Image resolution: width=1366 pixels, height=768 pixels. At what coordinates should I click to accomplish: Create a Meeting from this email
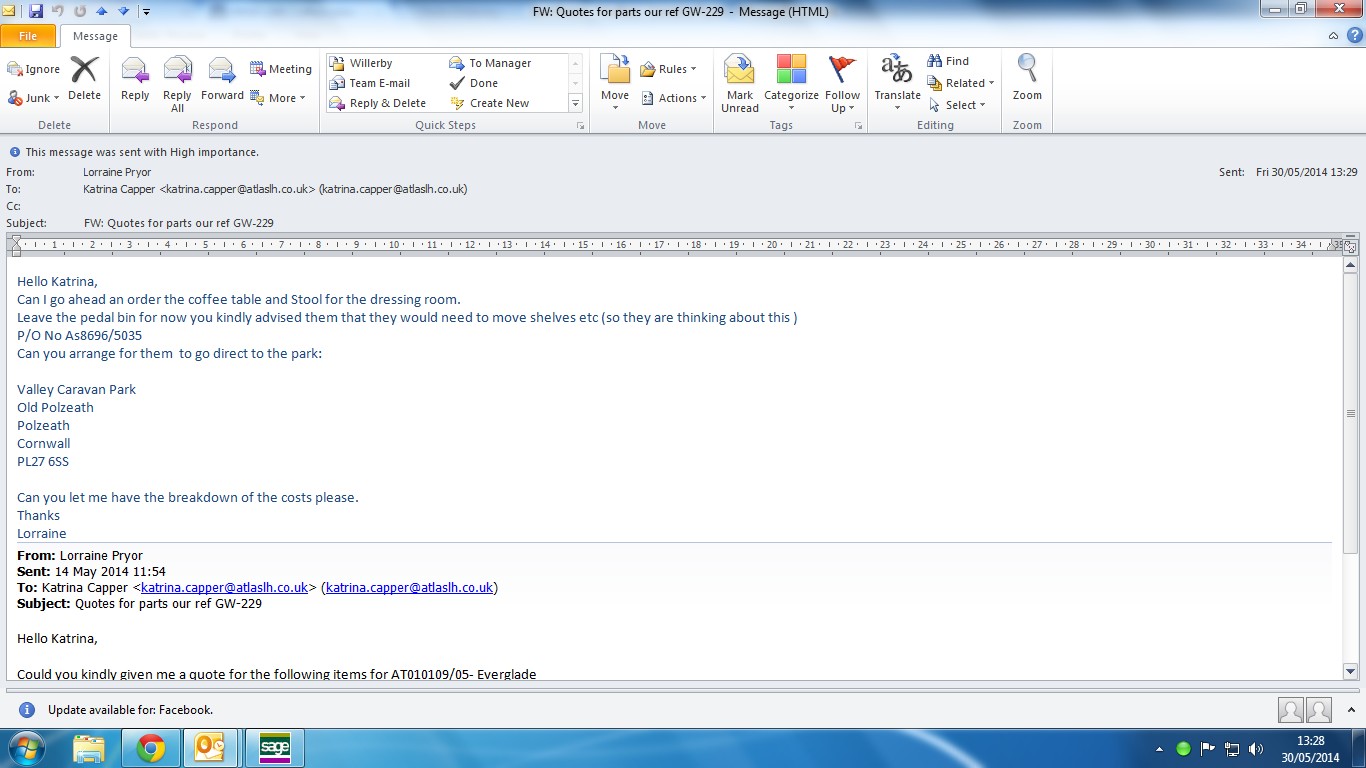[281, 69]
